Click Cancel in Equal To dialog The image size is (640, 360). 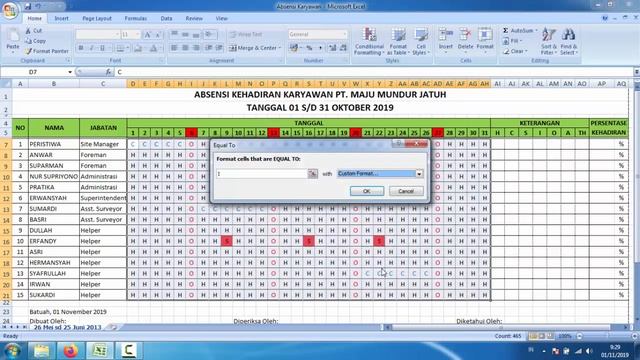tap(406, 191)
